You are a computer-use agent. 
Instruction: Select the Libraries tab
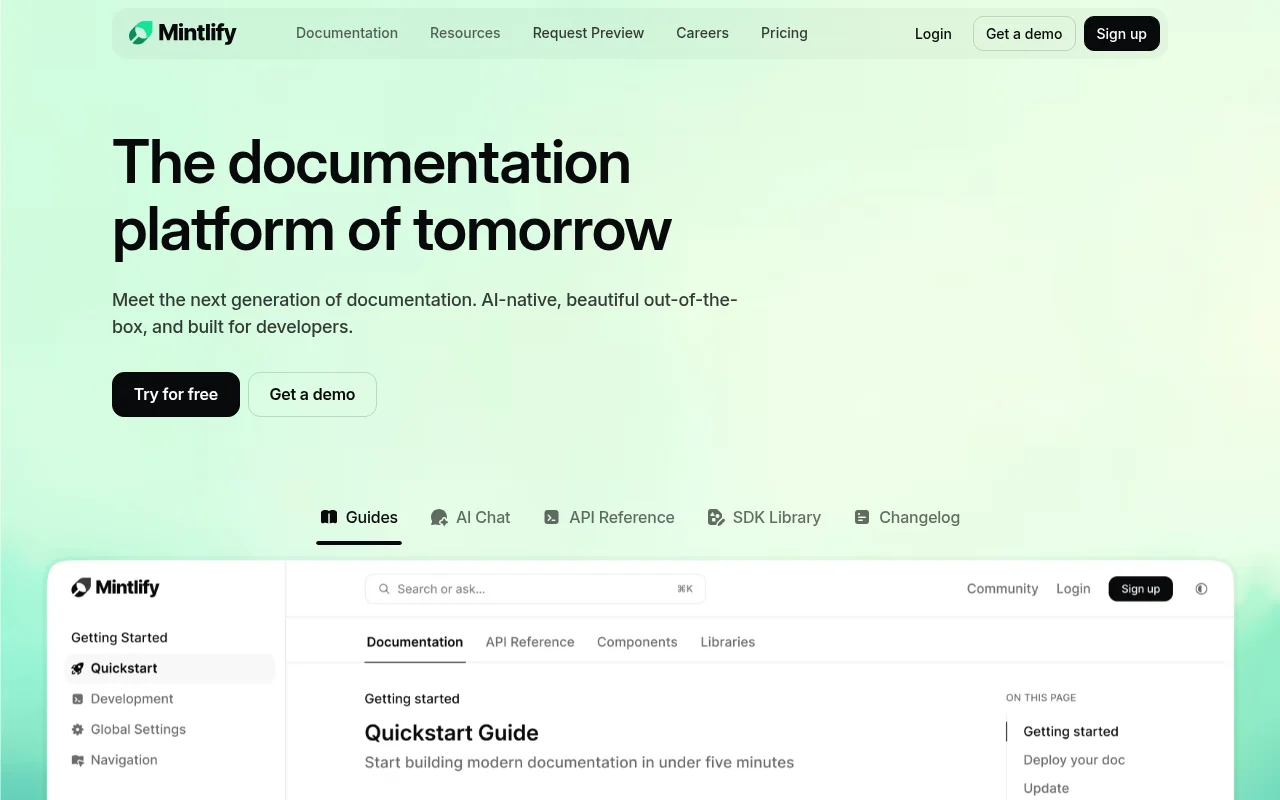pos(727,642)
